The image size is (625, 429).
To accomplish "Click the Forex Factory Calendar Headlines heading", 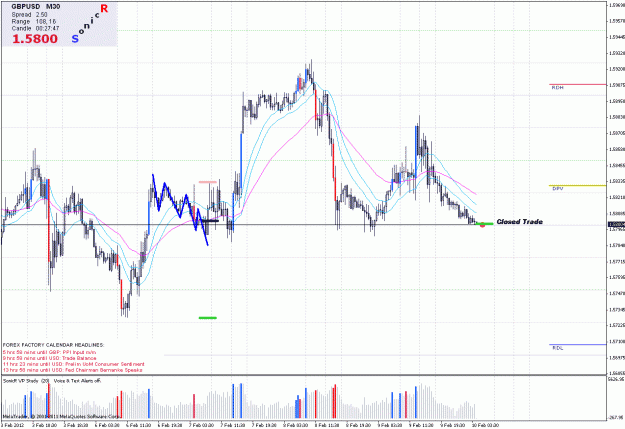I will pyautogui.click(x=53, y=345).
